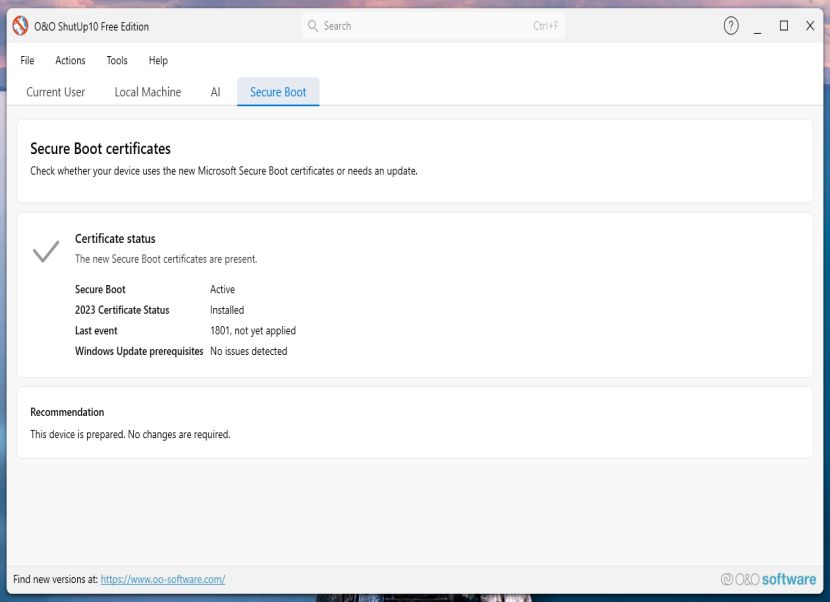This screenshot has width=830, height=602.
Task: Open the Actions menu
Action: 70,60
